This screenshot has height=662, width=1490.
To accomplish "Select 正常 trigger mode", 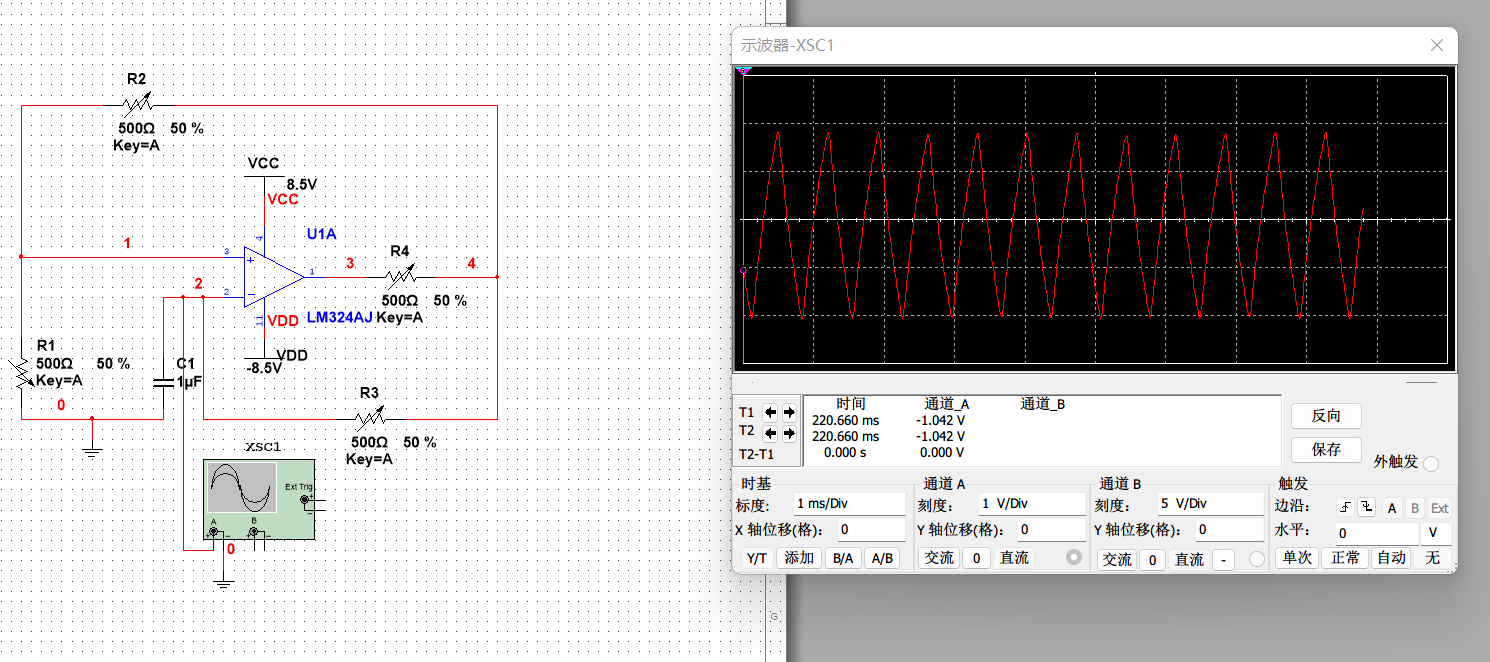I will click(1345, 558).
